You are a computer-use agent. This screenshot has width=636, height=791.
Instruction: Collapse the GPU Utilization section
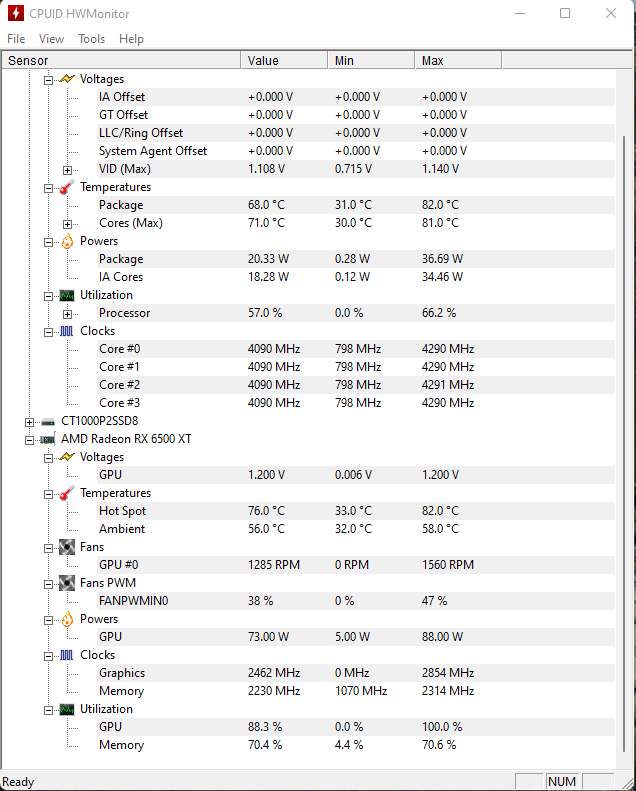tap(48, 710)
